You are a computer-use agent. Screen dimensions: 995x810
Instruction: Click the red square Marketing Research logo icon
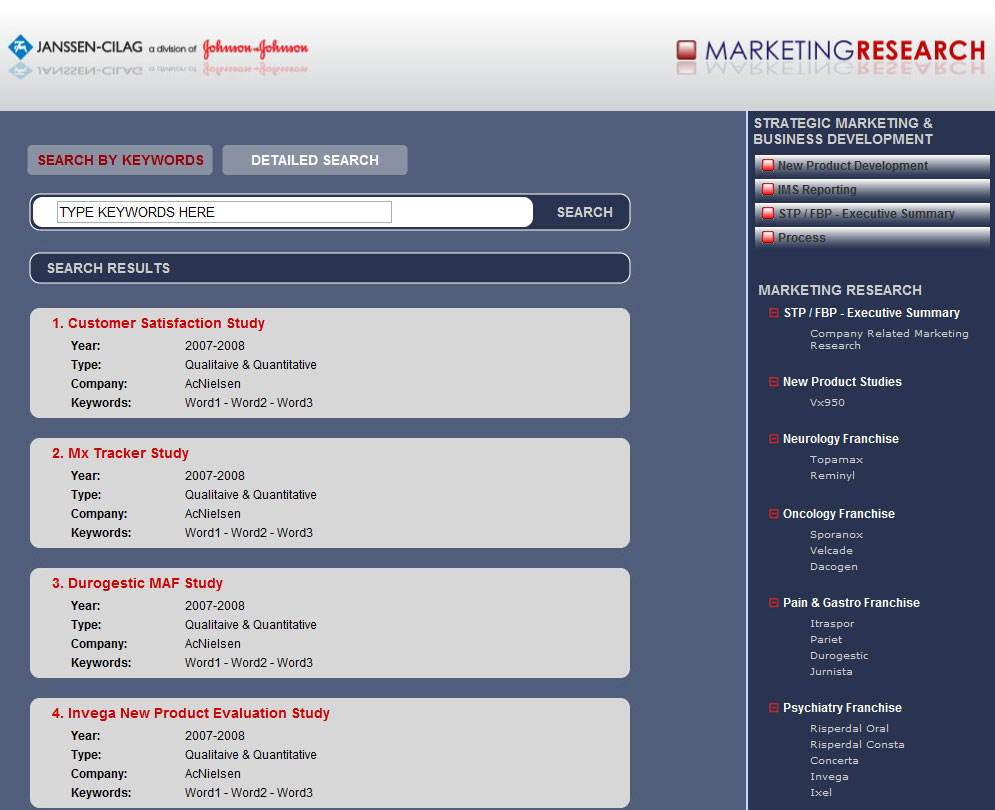point(686,50)
